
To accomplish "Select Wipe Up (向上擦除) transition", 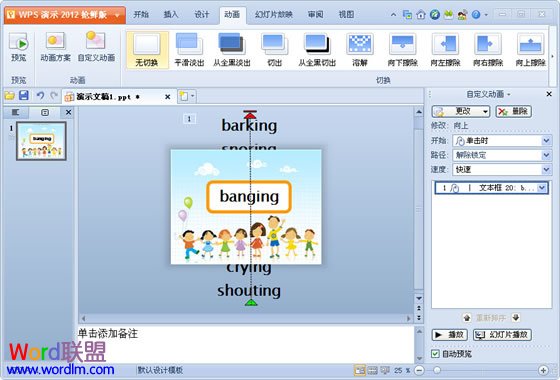I will point(530,50).
